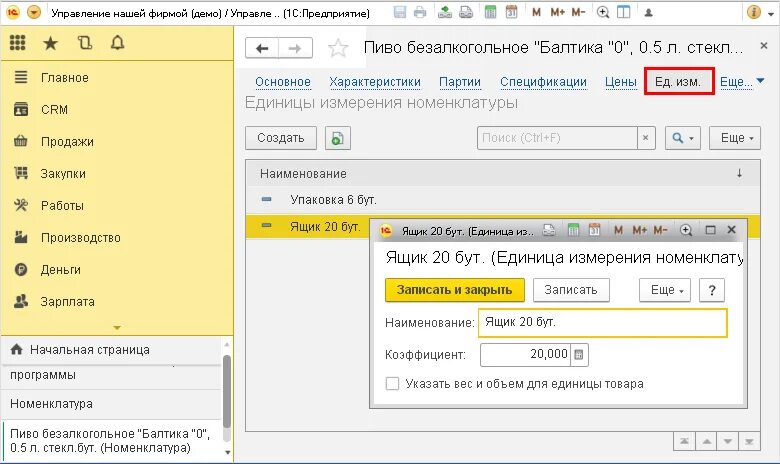Click the zoom magnifier icon in main title bar
The image size is (780, 464).
pos(603,12)
